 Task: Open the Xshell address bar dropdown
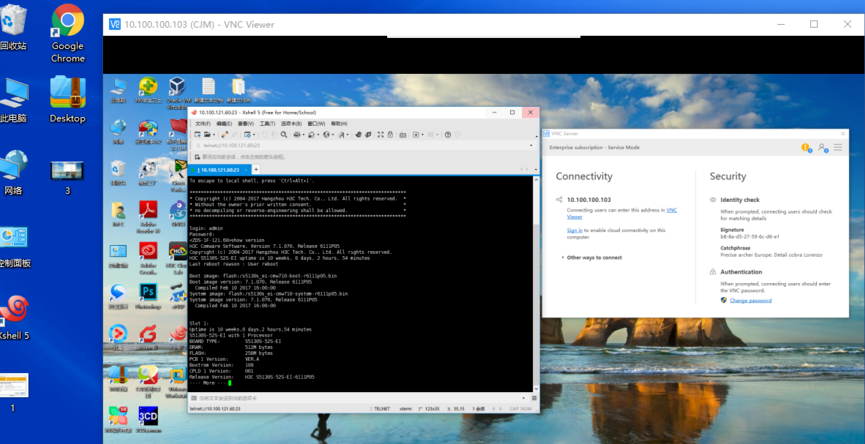point(532,145)
